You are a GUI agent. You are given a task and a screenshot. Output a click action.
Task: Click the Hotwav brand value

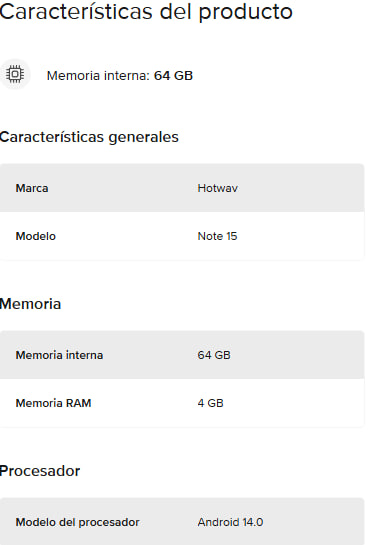coord(218,188)
